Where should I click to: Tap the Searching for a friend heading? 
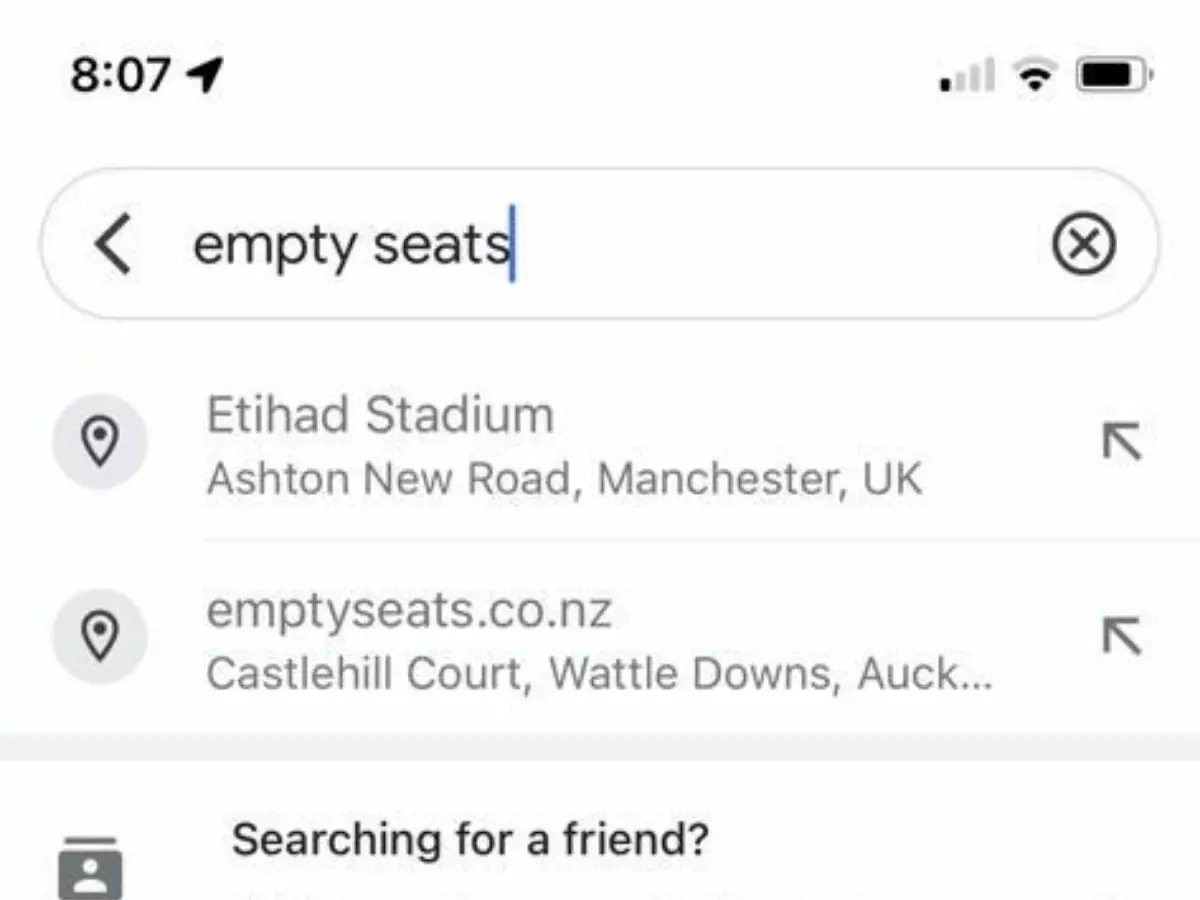click(468, 840)
